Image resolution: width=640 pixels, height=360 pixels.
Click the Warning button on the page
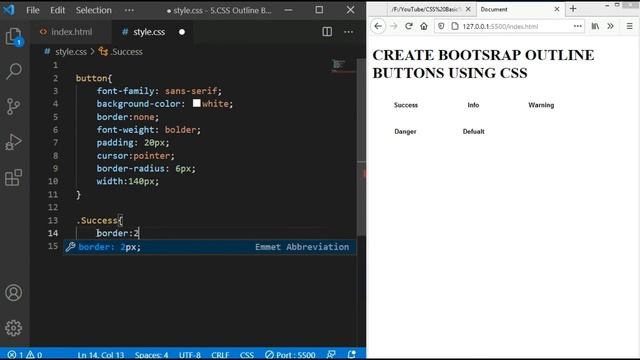click(x=541, y=105)
